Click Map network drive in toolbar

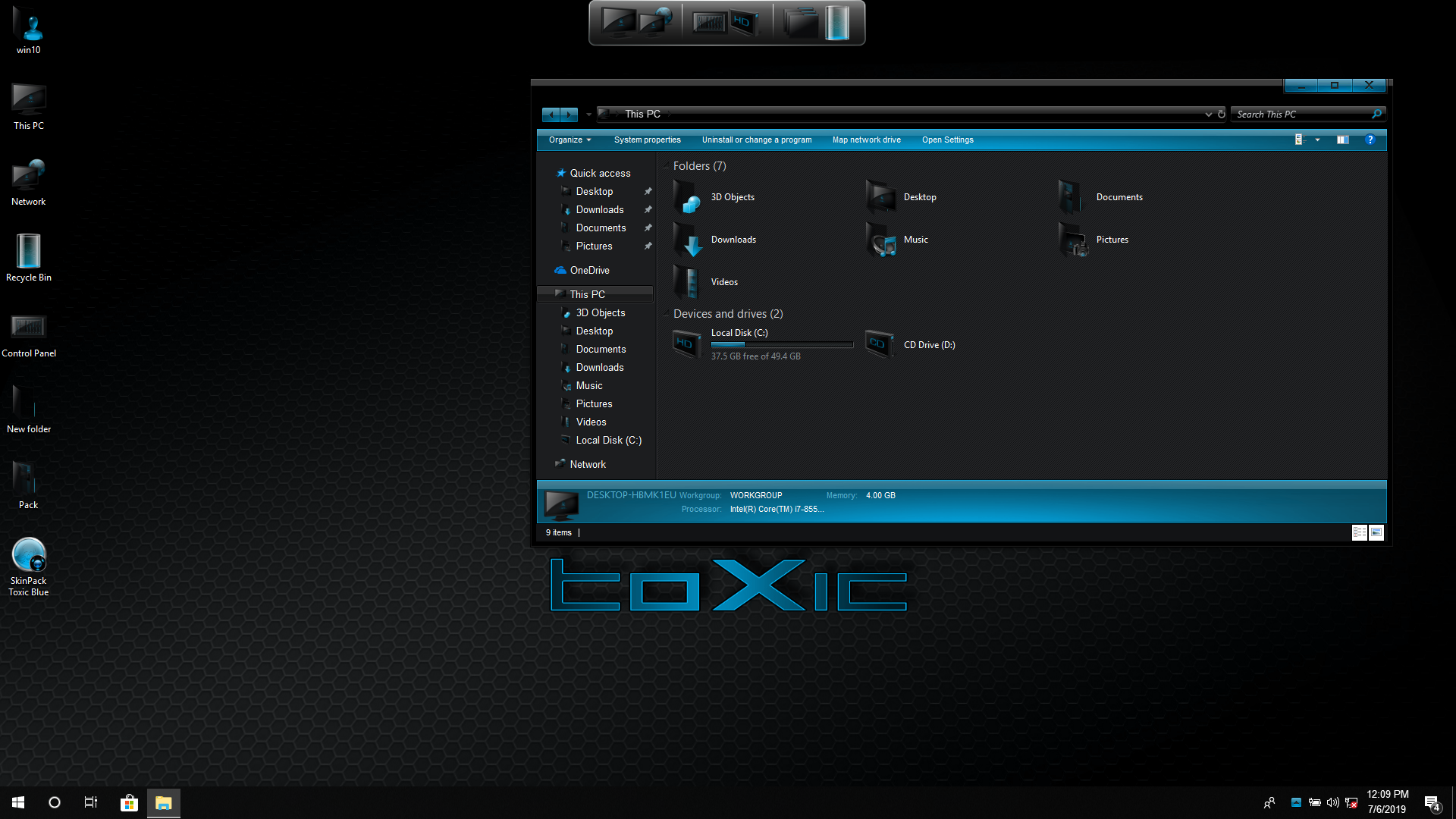[866, 140]
